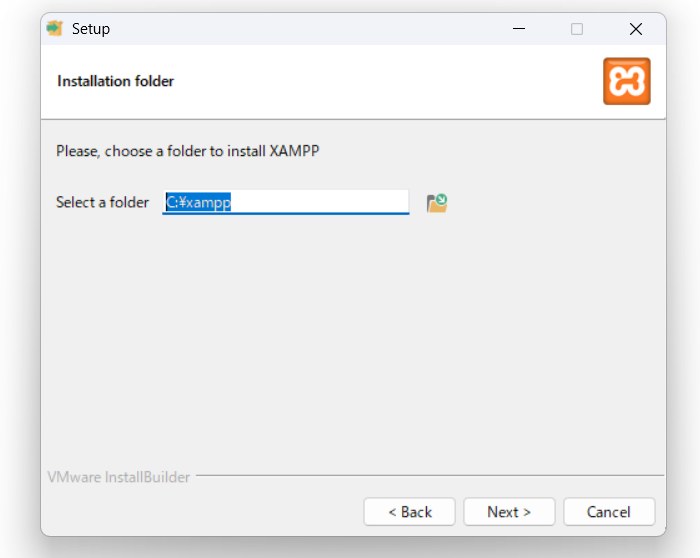Screen dimensions: 700x558
Task: Click the "Select a folder" label
Action: tap(102, 202)
